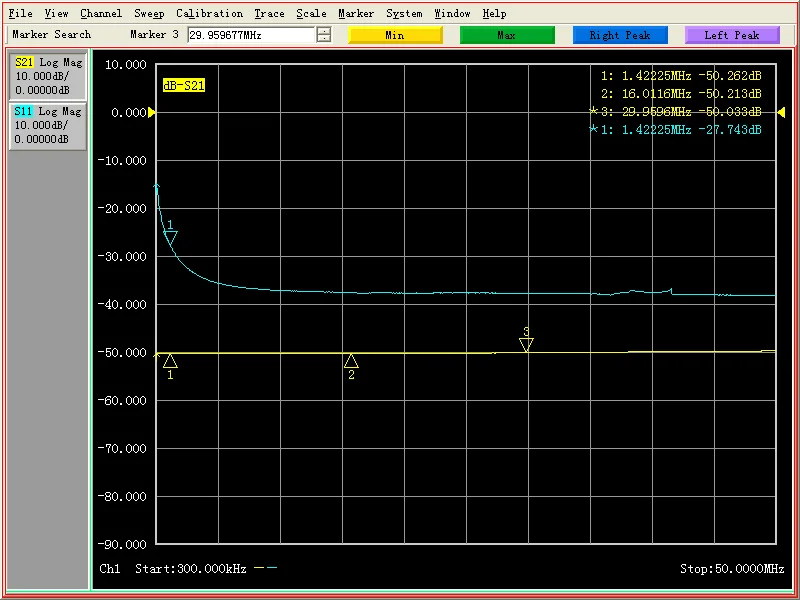Screen dimensions: 800x600
Task: Open the Scale menu
Action: tap(310, 13)
